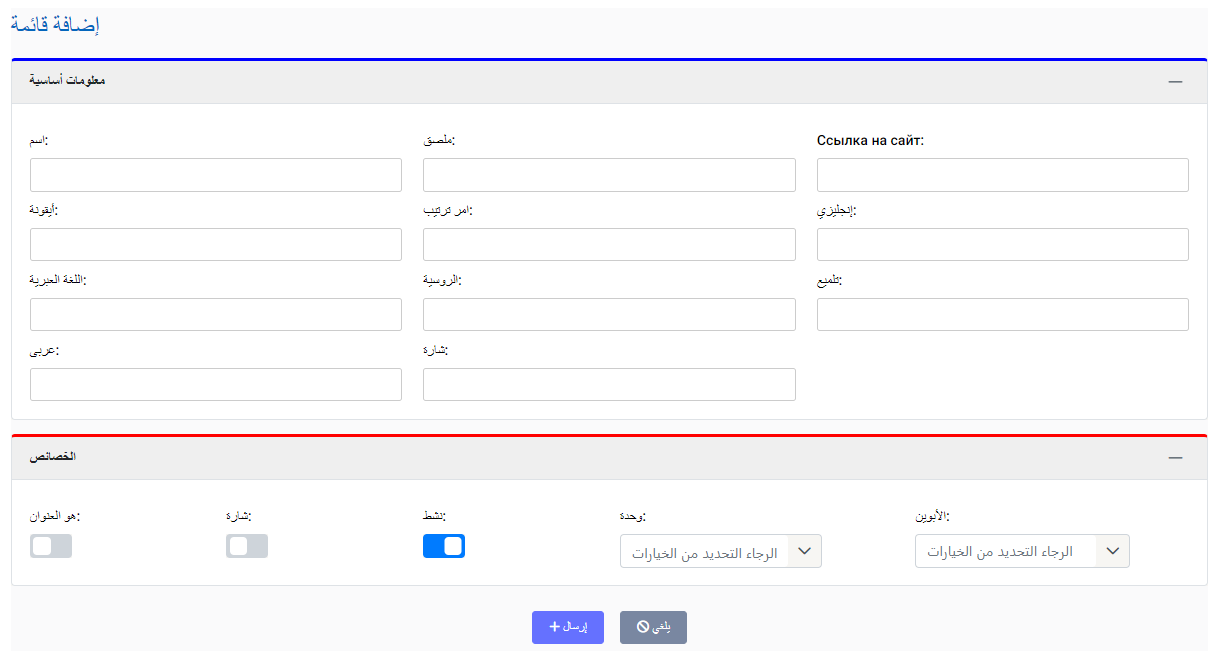Click the chevron arrow on the الأبوين selector
The image size is (1221, 665).
[1111, 550]
